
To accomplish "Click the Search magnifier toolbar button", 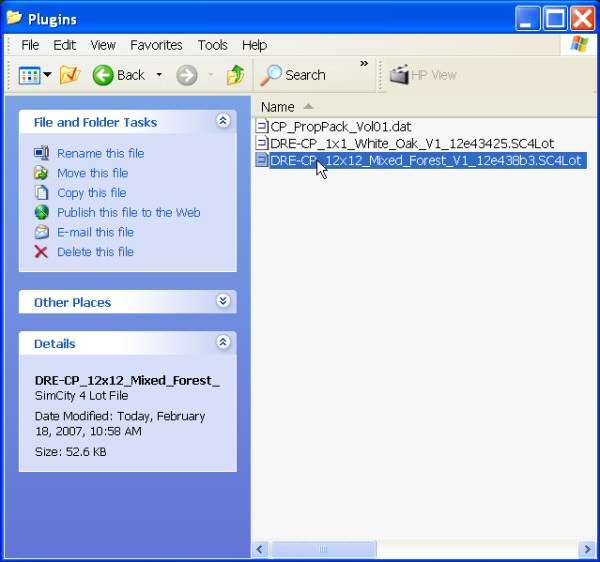I will click(293, 75).
